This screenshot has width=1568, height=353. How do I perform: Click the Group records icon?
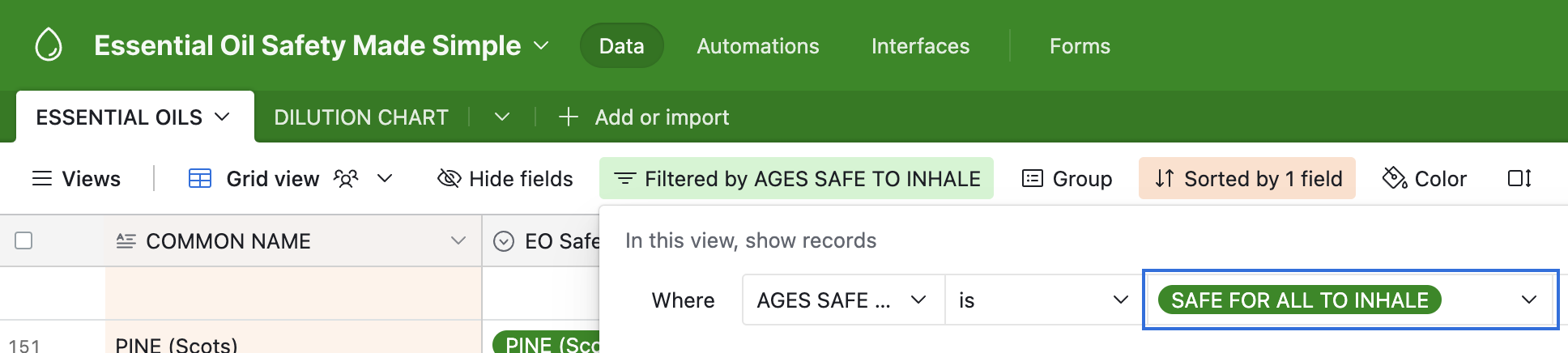pyautogui.click(x=1033, y=179)
